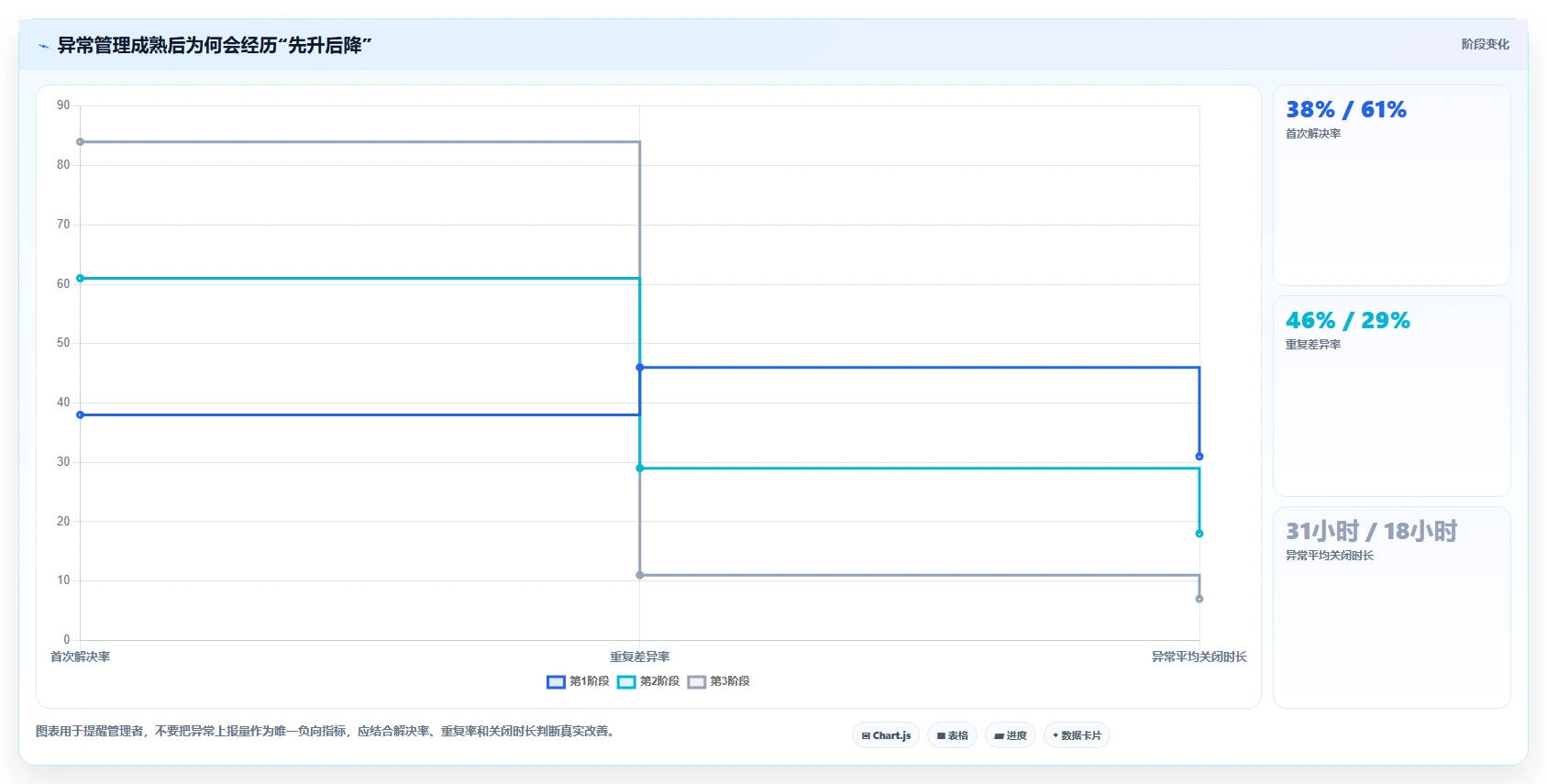Select the 数据卡片 tag
The width and height of the screenshot is (1547, 784).
pos(1077,735)
